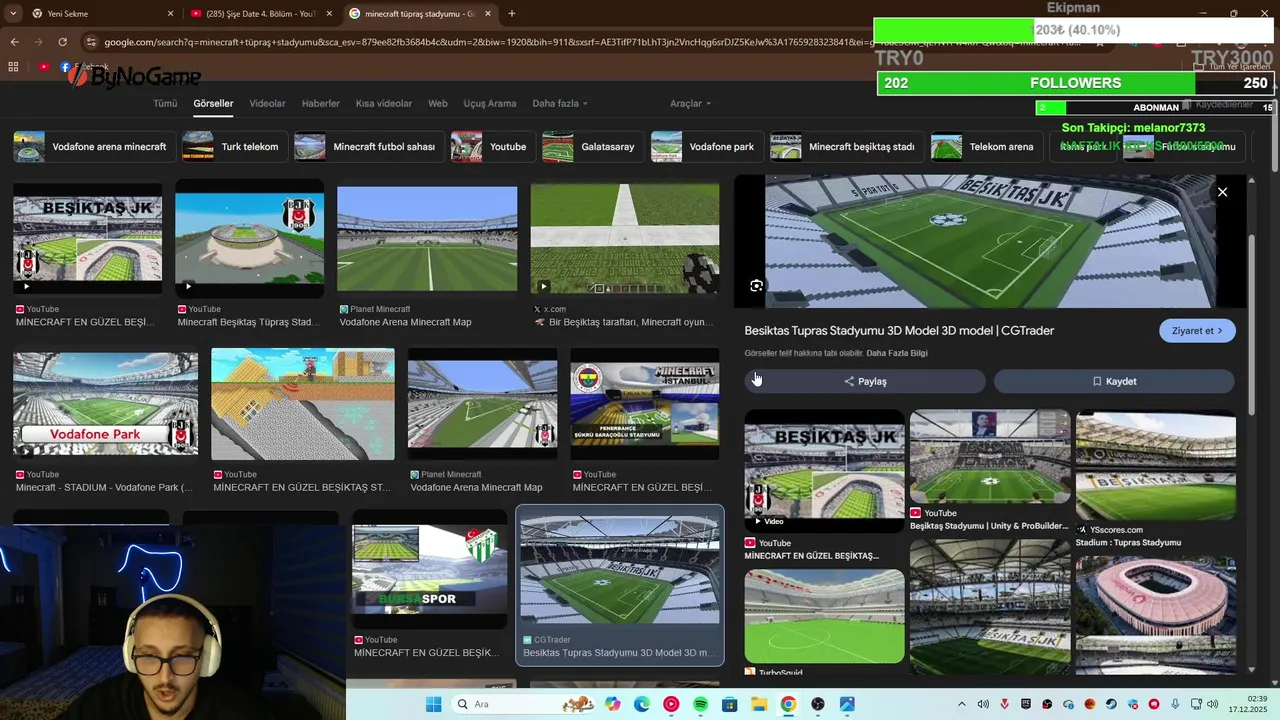The width and height of the screenshot is (1280, 720).
Task: Open the apps grid icon in bookmarks bar
Action: point(14,67)
